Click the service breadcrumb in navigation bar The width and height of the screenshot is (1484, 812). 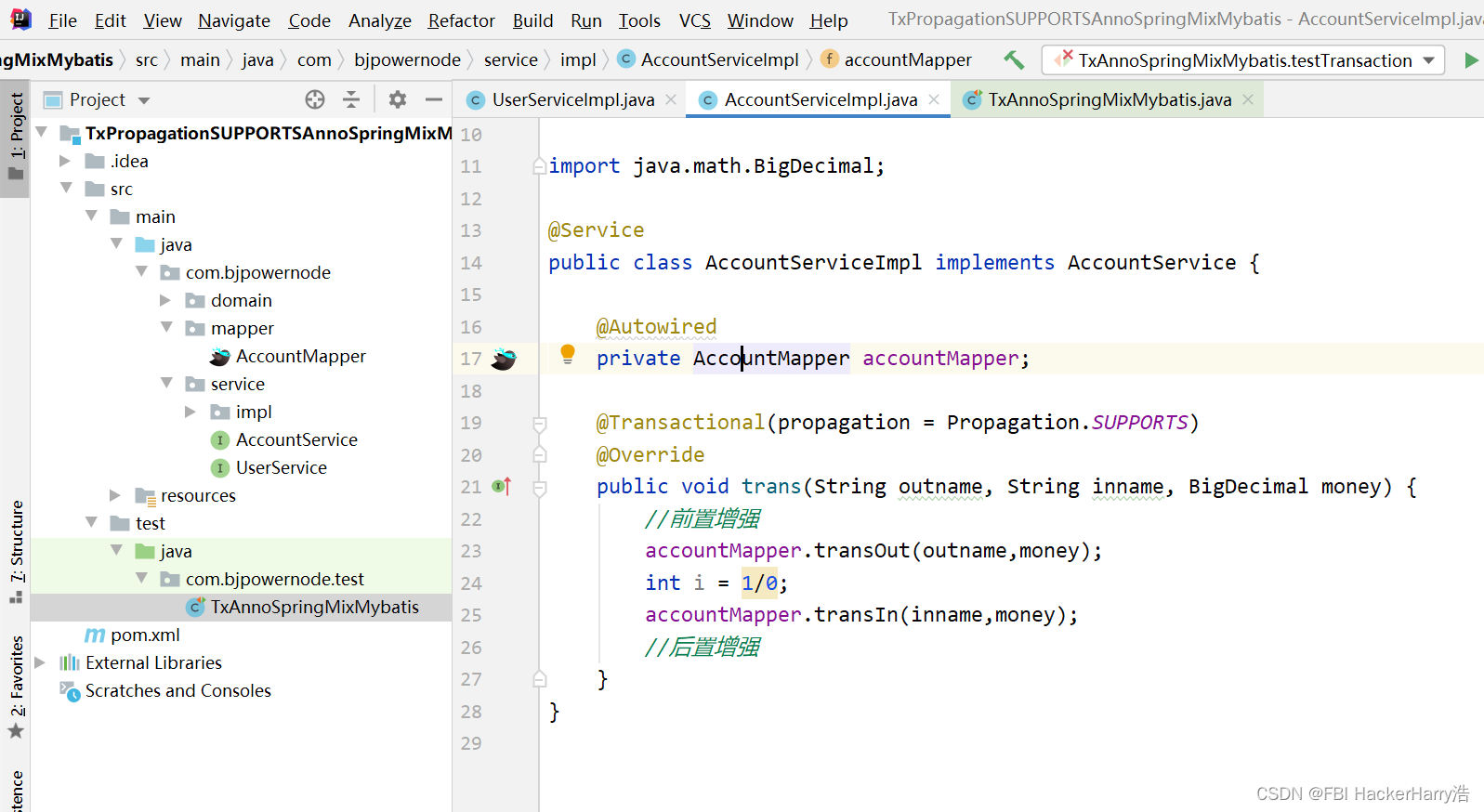[511, 60]
